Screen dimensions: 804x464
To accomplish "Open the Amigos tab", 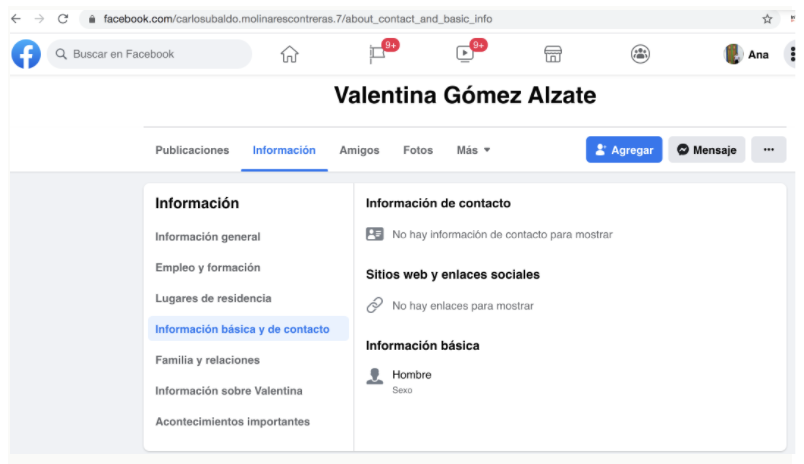I will pos(359,150).
